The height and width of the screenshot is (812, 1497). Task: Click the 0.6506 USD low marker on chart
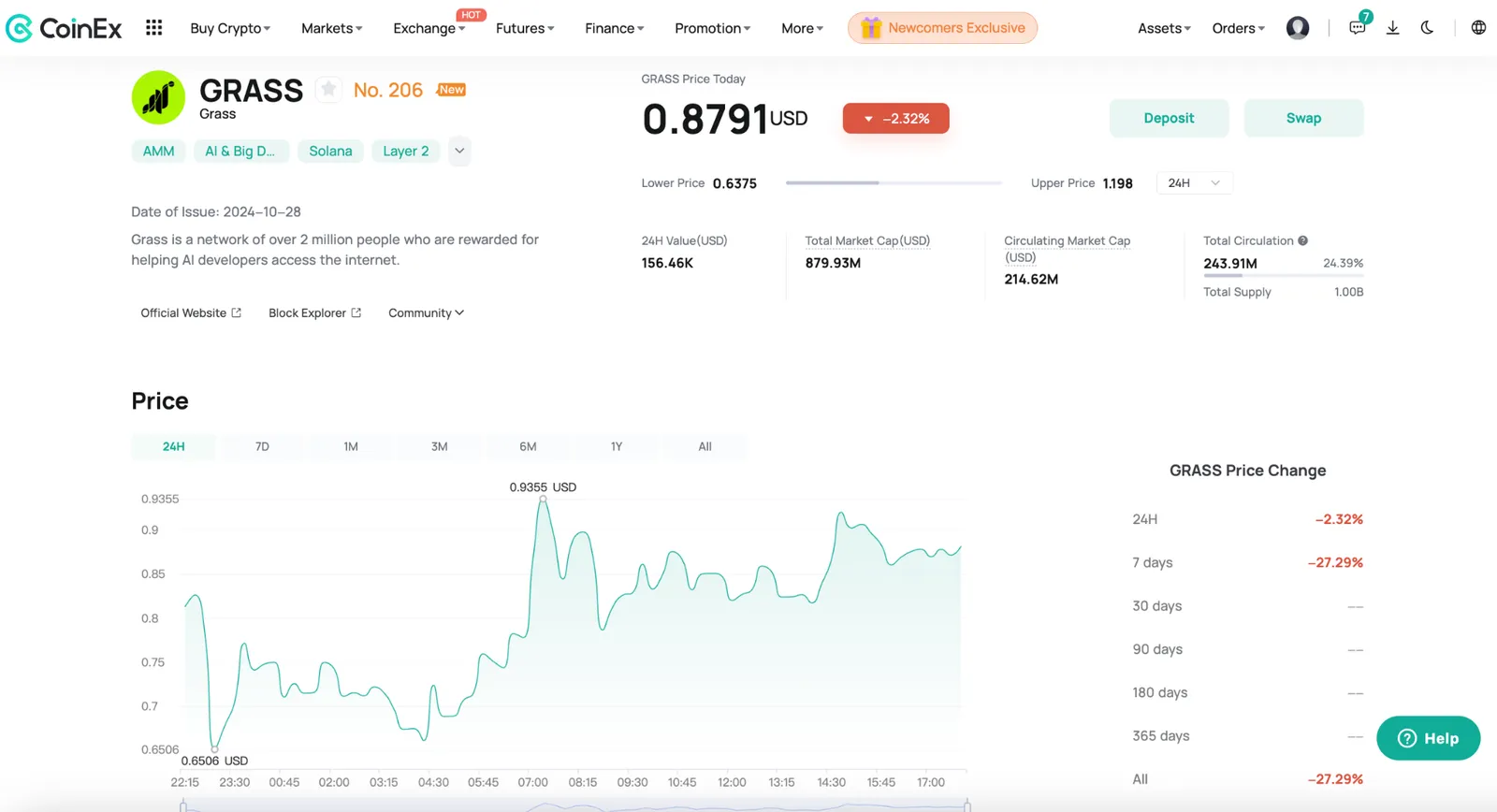point(215,748)
